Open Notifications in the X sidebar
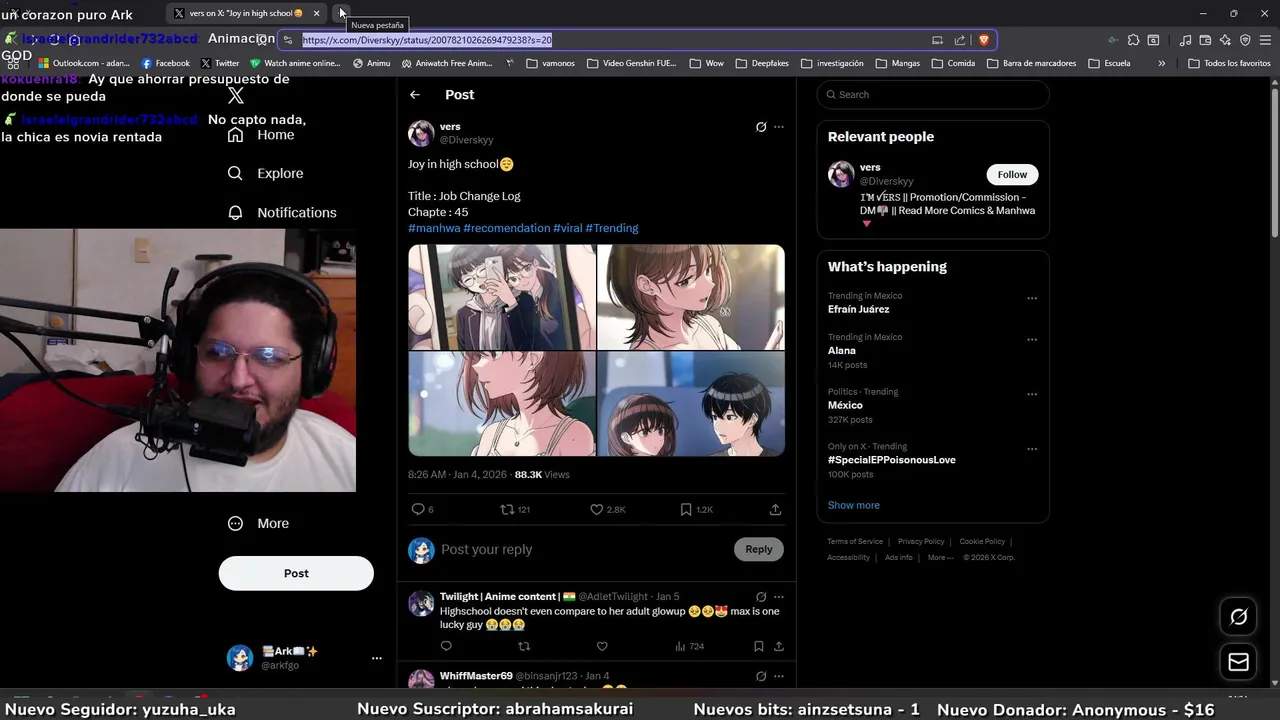 (x=282, y=212)
